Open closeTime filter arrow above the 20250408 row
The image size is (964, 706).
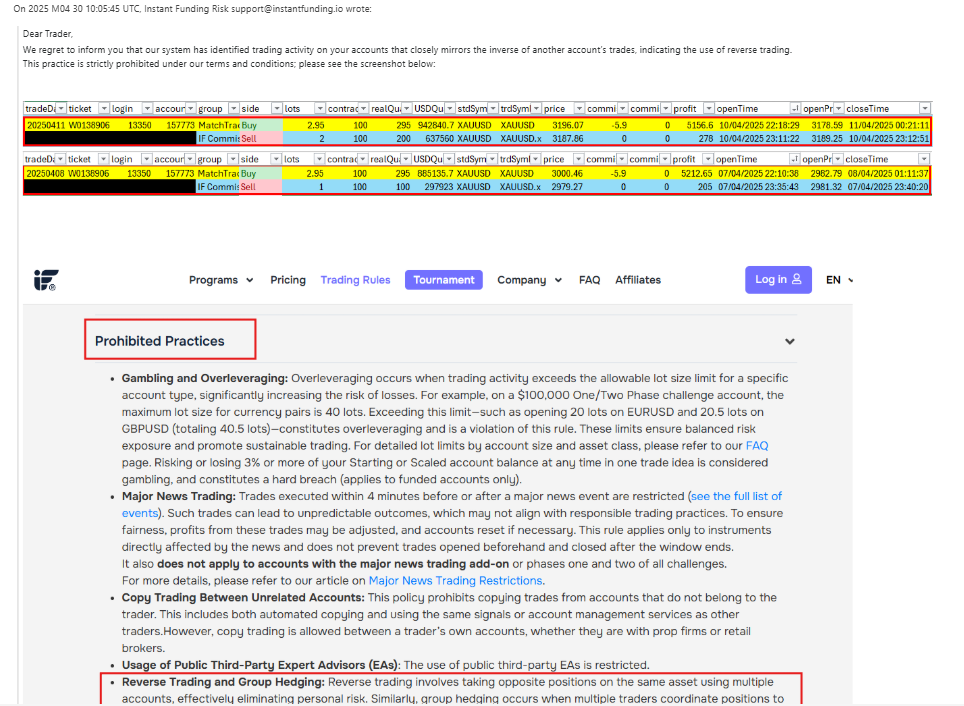(x=924, y=159)
